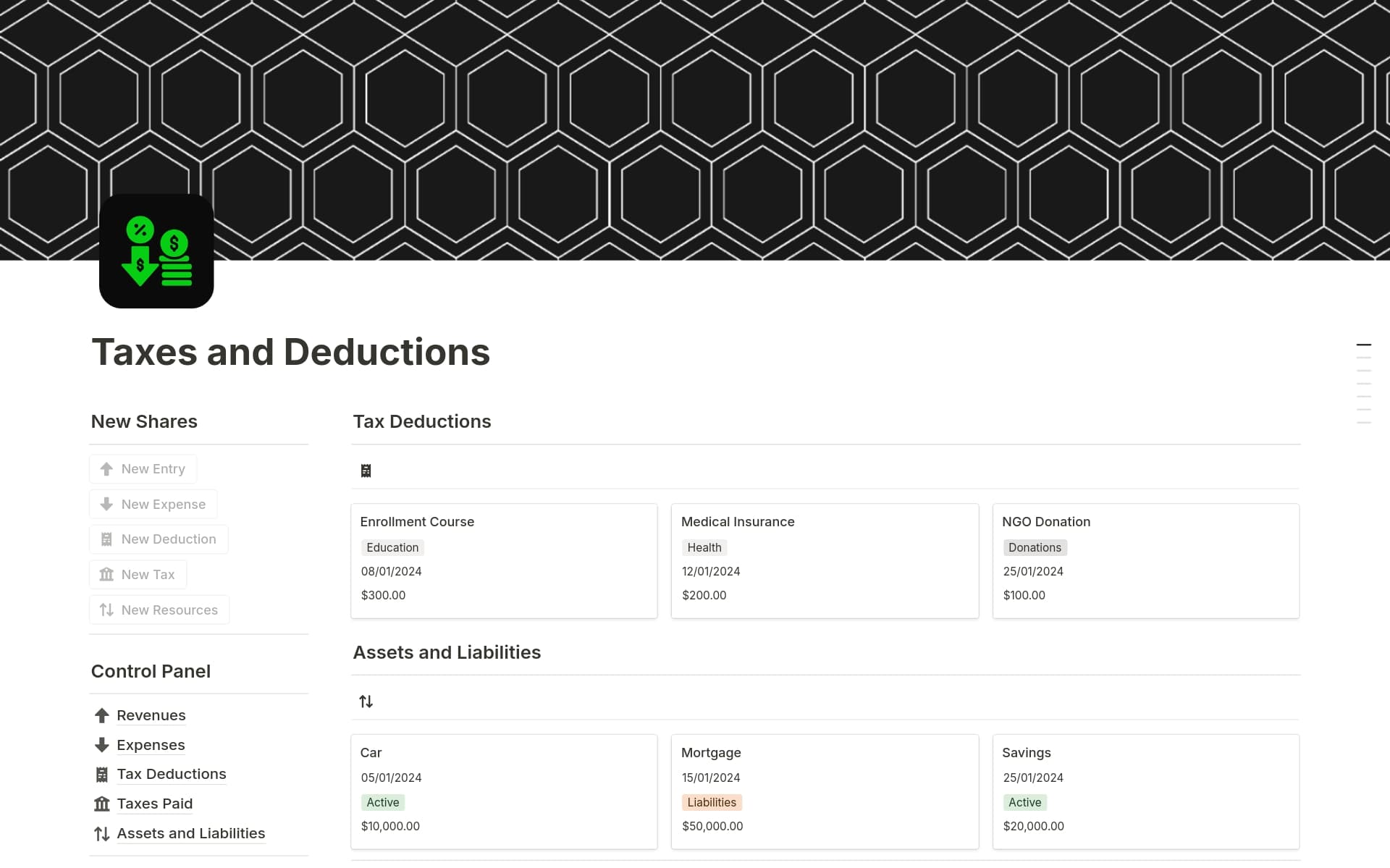Viewport: 1390px width, 868px height.
Task: Open the Assets and Liabilities link
Action: click(x=190, y=833)
